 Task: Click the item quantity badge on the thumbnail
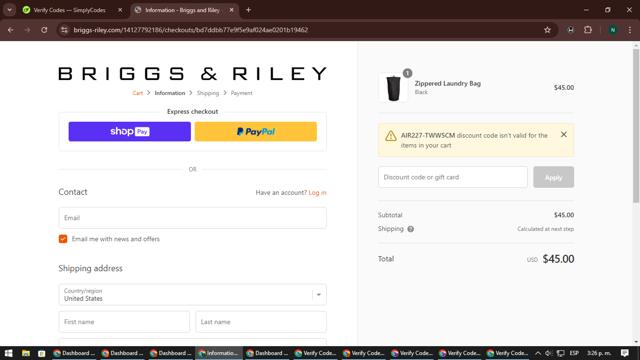click(x=407, y=73)
